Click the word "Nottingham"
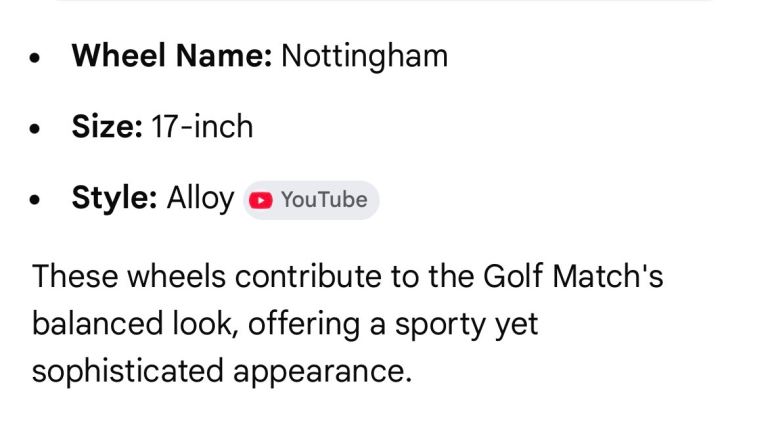 [x=364, y=56]
